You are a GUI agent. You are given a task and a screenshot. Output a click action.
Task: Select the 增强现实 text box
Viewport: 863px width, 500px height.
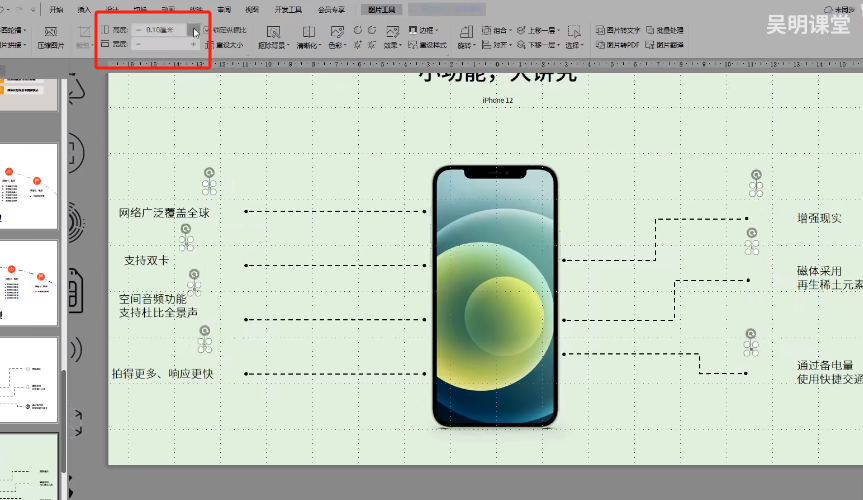[820, 218]
